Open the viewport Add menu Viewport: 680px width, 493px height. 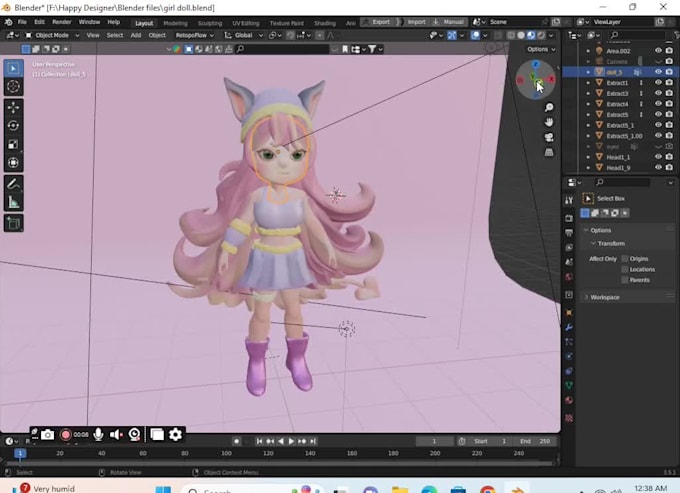(136, 35)
